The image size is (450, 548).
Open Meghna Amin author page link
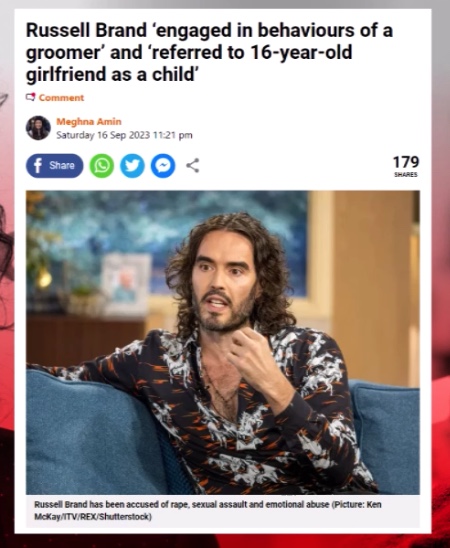(x=89, y=122)
